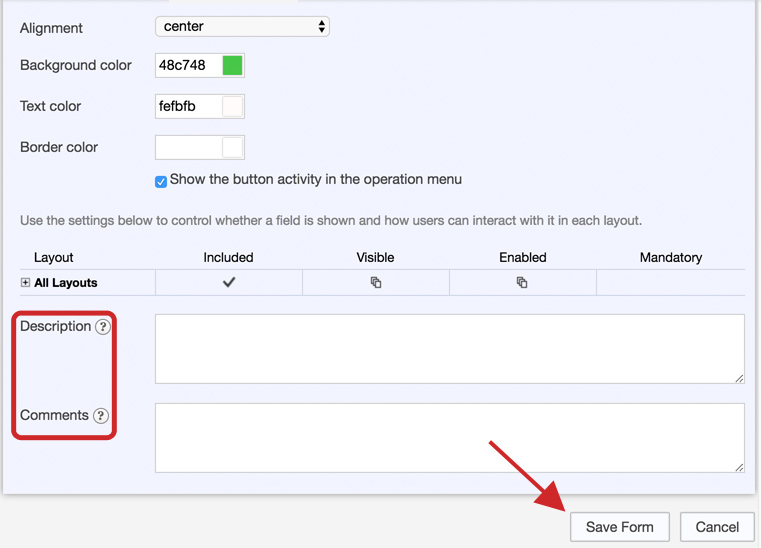This screenshot has width=761, height=548.
Task: Click the Save Form button
Action: (619, 527)
